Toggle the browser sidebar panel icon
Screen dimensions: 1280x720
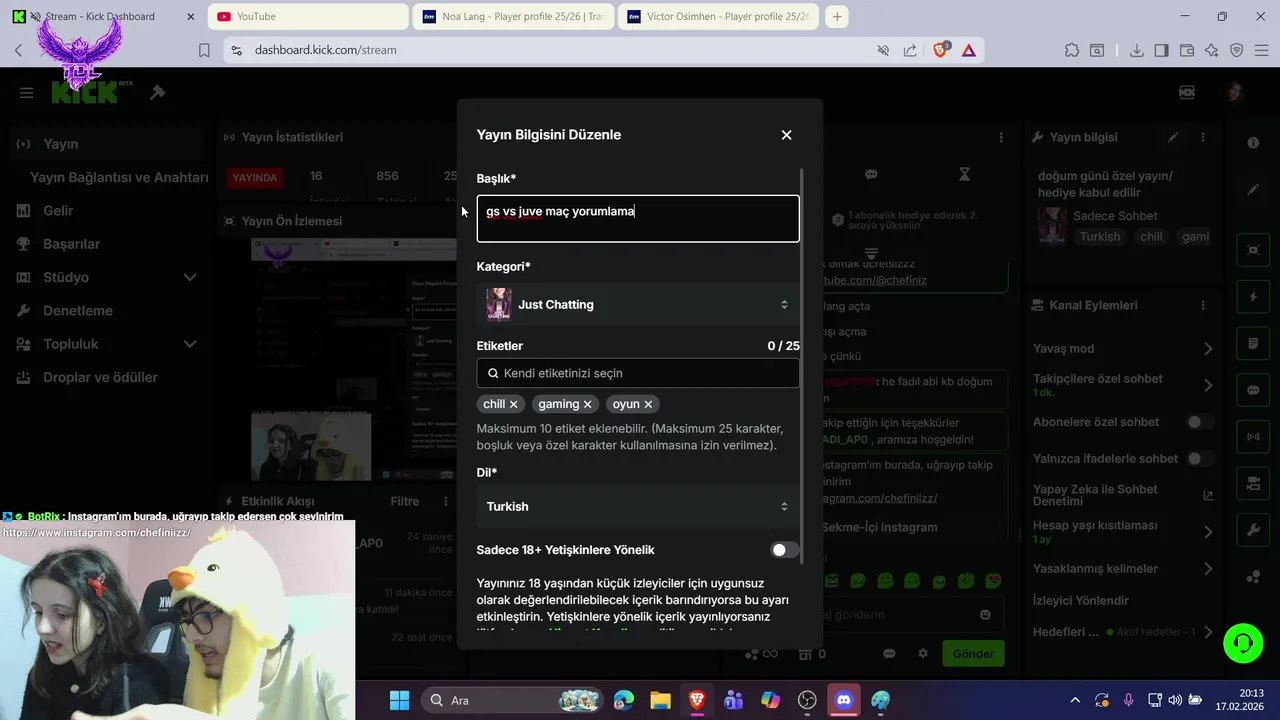coord(1161,50)
